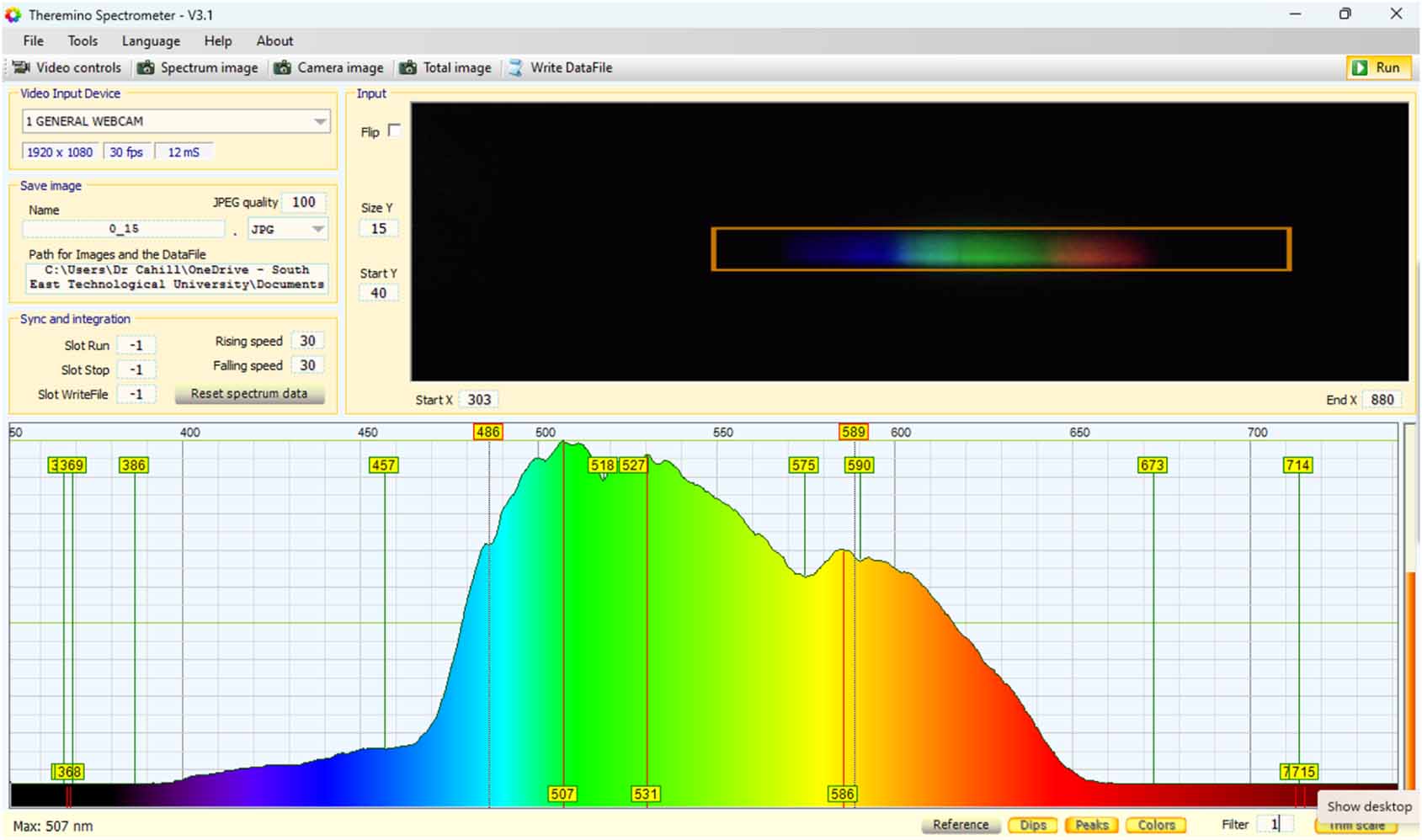Click the red 486 reference marker label
The image size is (1422, 840).
(x=487, y=432)
